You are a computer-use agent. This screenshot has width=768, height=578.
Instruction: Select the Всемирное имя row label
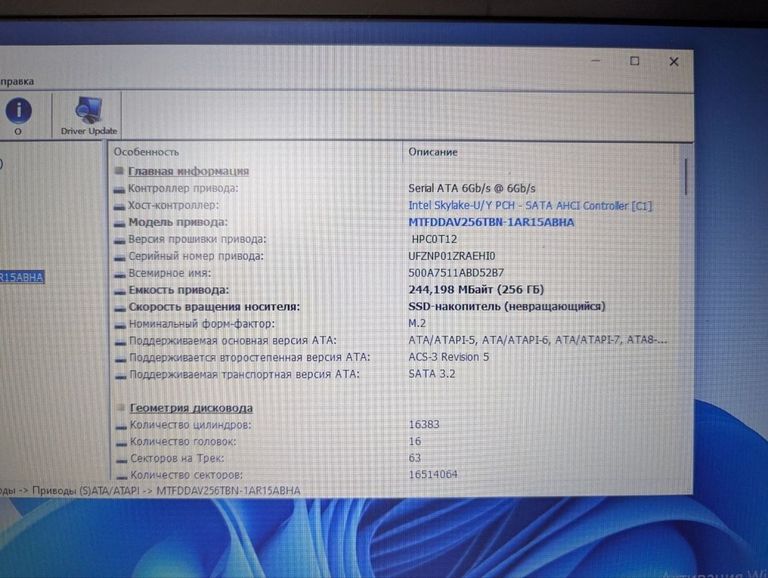tap(170, 273)
